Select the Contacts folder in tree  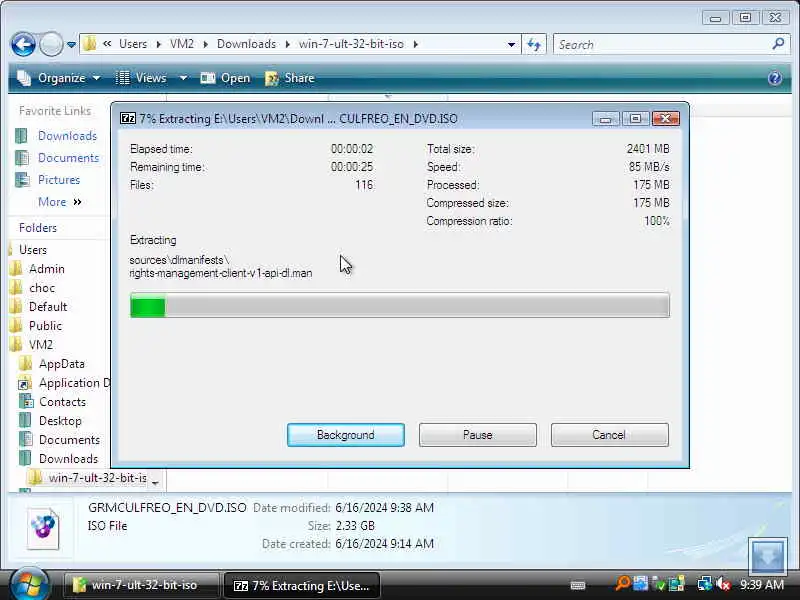click(x=62, y=402)
